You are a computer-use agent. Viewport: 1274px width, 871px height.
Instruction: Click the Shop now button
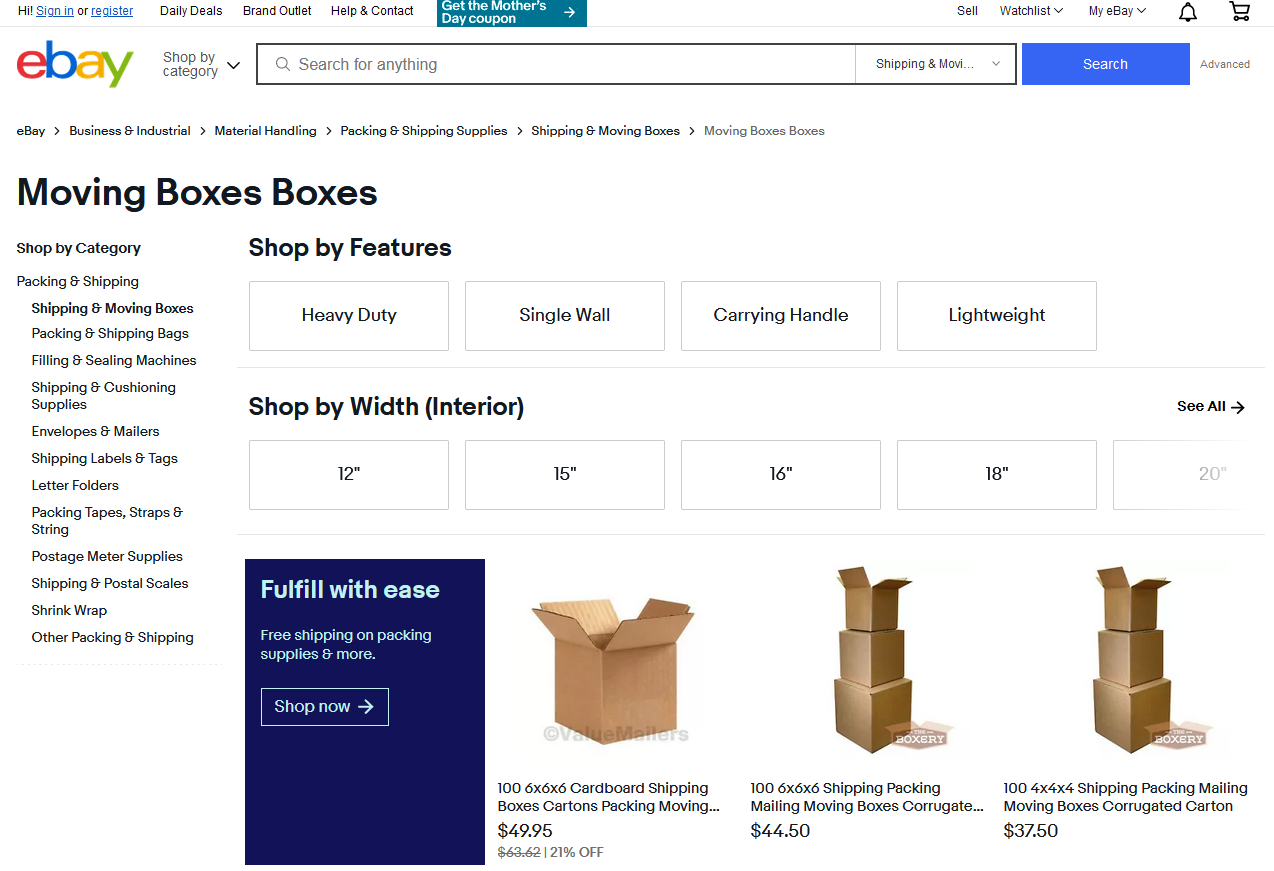(324, 706)
